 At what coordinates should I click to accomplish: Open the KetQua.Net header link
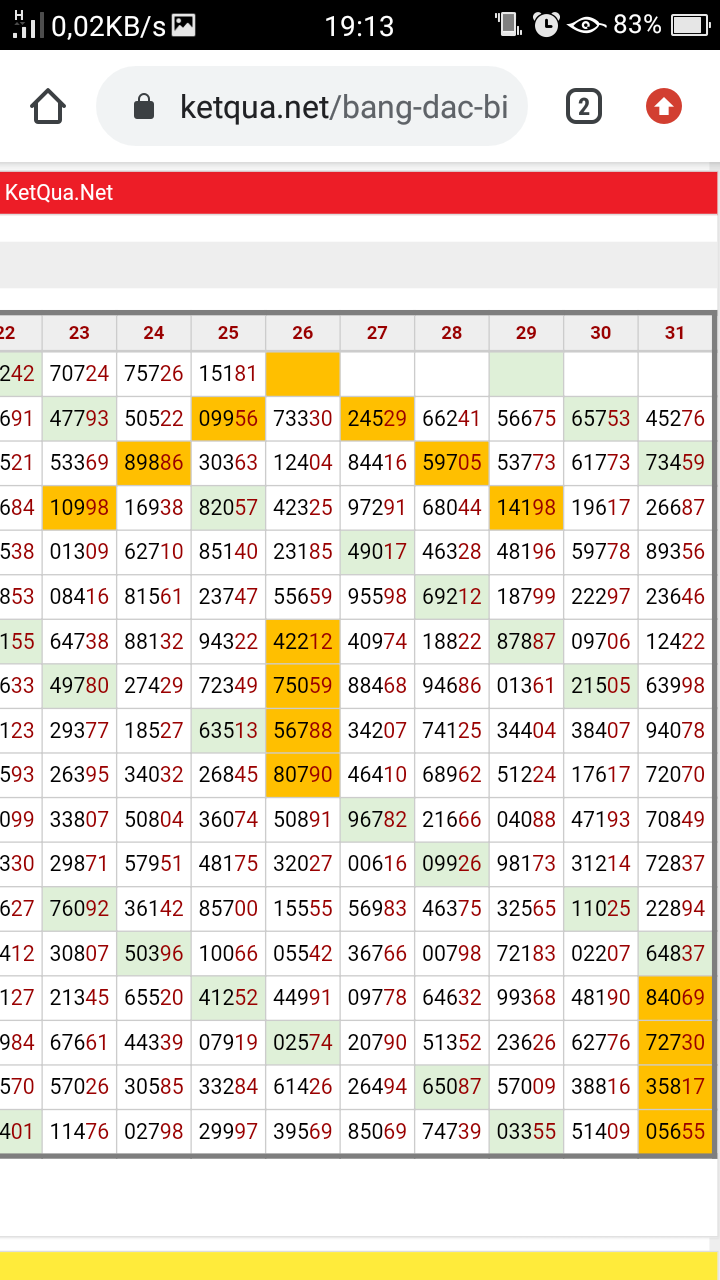(59, 192)
